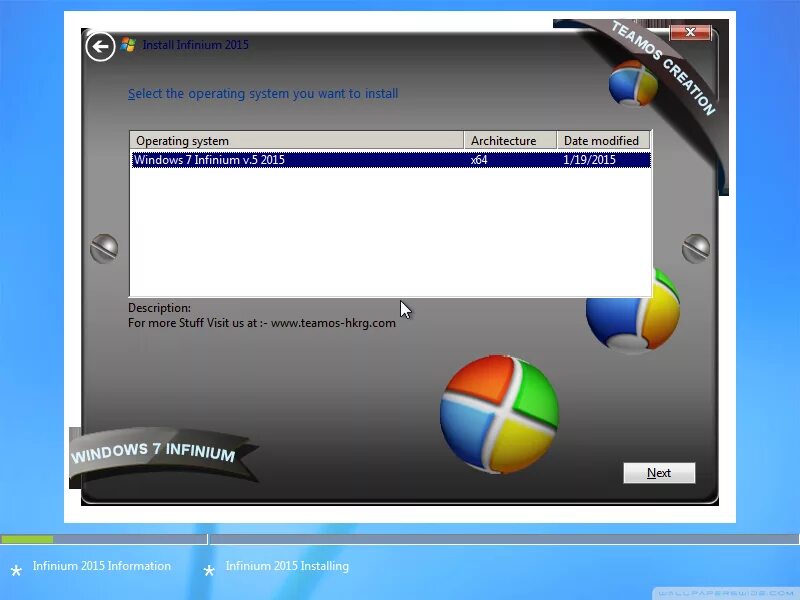Click the Install Infinium 2015 title text

(195, 45)
